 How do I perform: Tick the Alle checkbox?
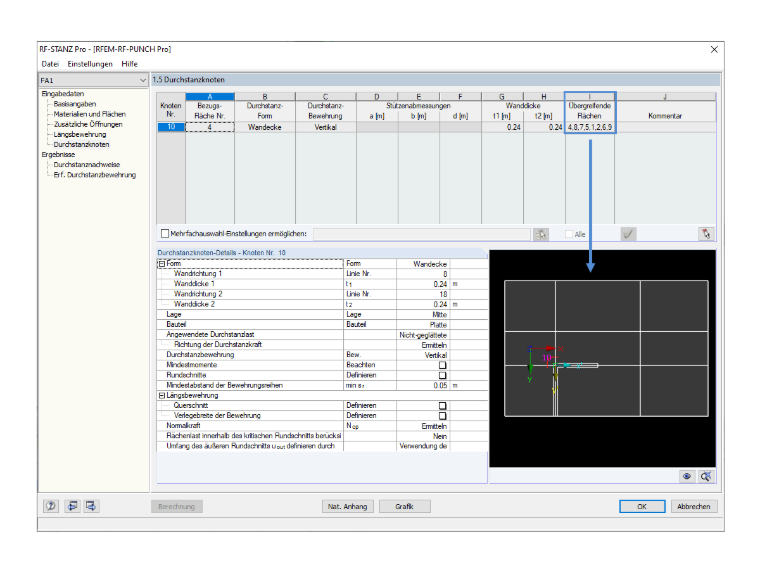pos(569,234)
